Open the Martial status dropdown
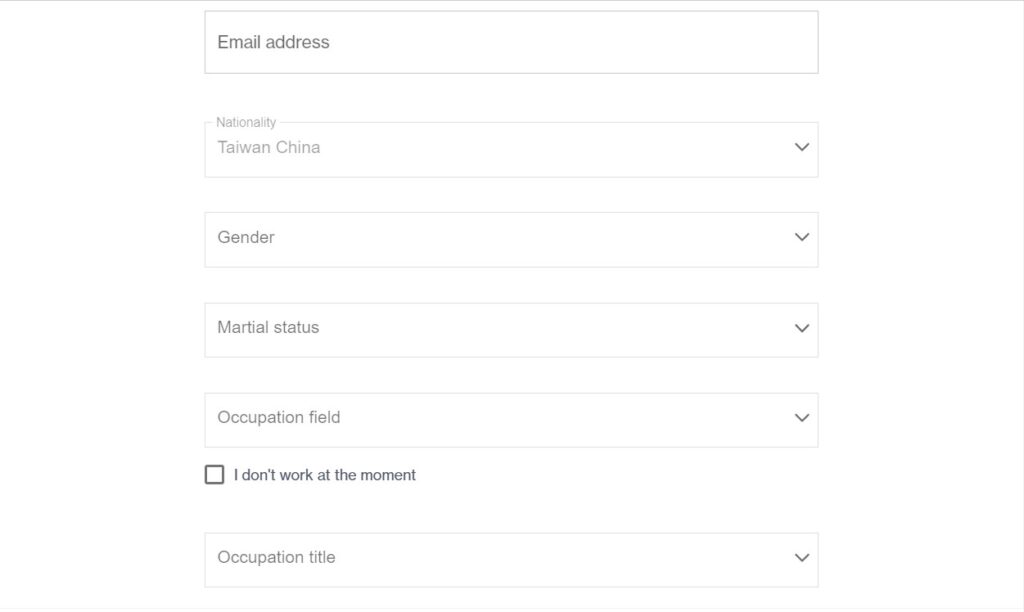 coord(511,329)
